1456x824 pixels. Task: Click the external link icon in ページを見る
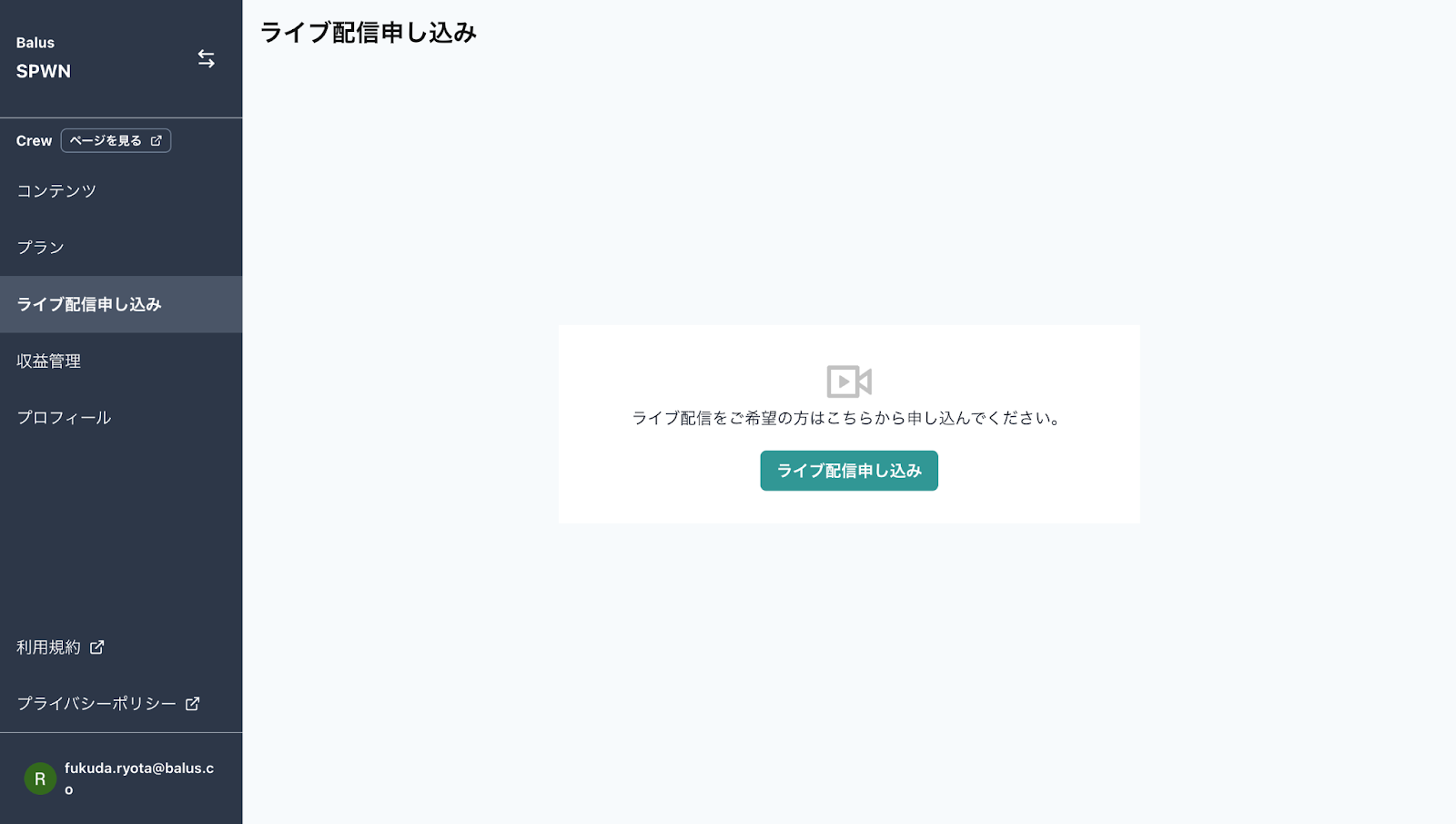coord(157,141)
